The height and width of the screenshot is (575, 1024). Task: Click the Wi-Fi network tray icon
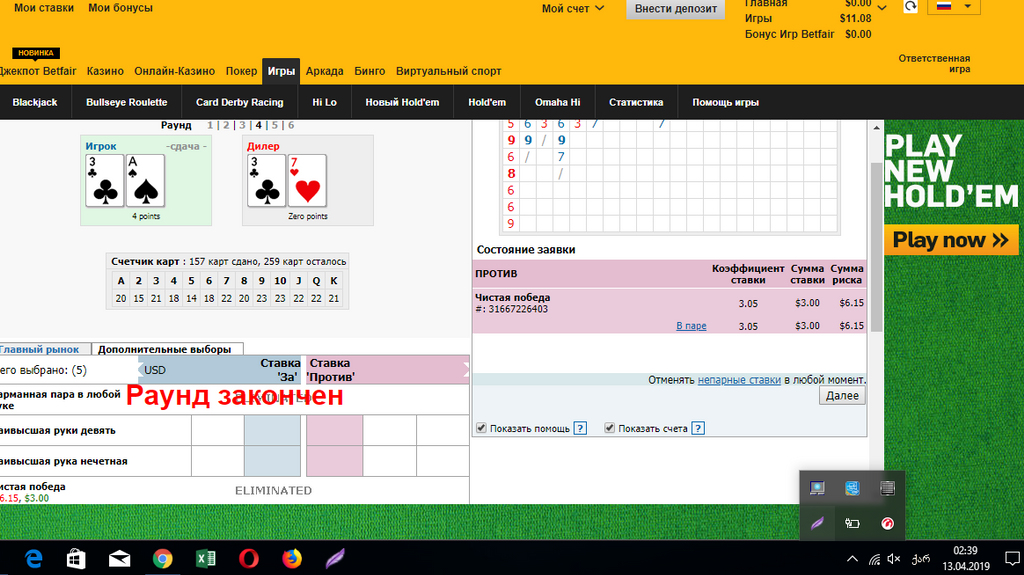tap(874, 559)
